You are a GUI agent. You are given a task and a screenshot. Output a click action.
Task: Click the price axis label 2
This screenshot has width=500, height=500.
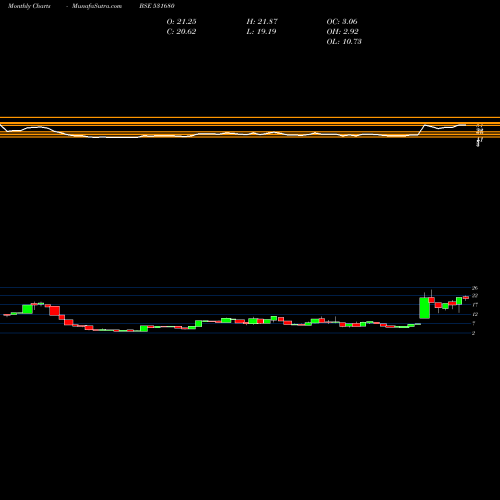pos(473,333)
